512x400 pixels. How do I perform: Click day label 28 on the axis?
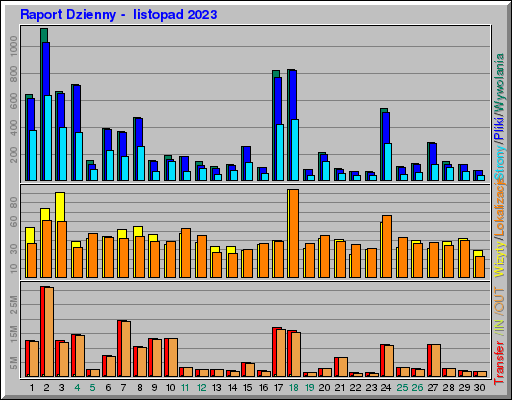point(448,388)
